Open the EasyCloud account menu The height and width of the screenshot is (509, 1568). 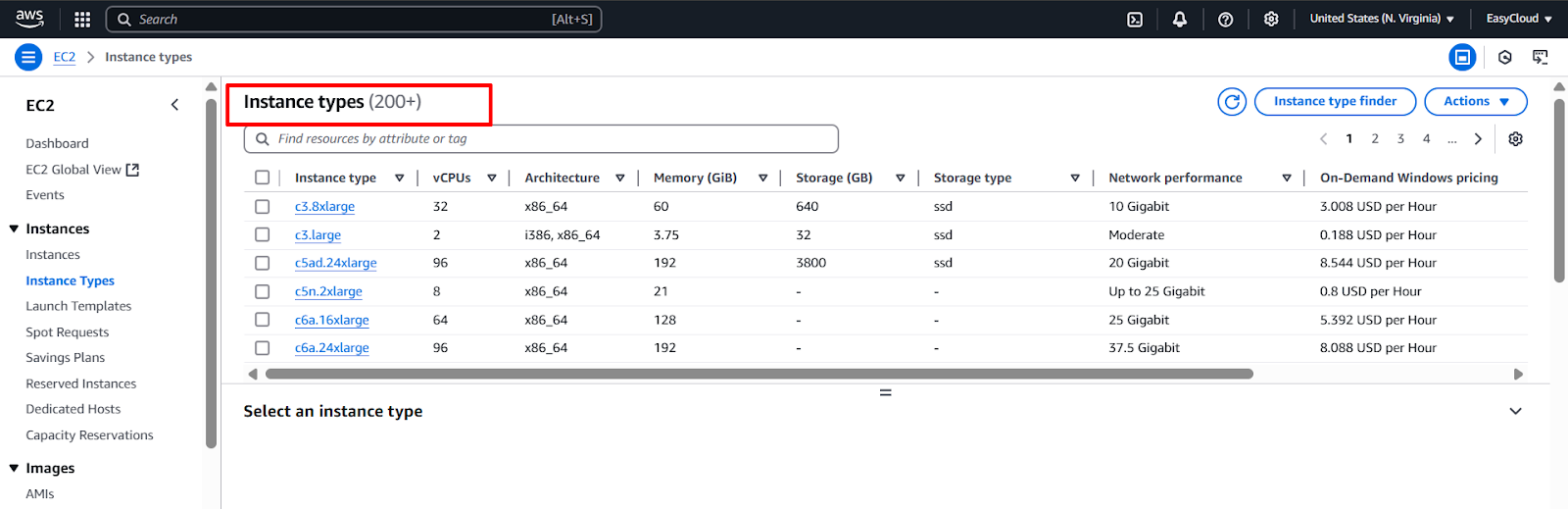(1519, 19)
